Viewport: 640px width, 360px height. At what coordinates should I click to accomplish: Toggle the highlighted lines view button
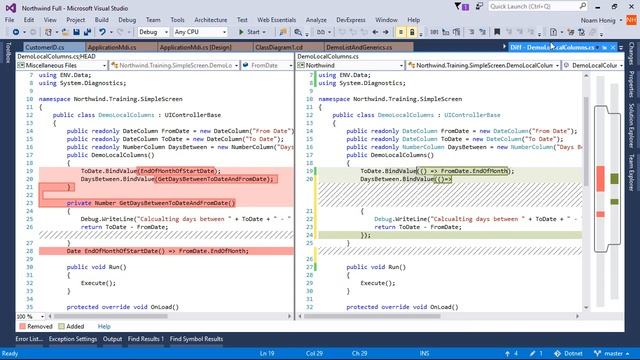400,32
